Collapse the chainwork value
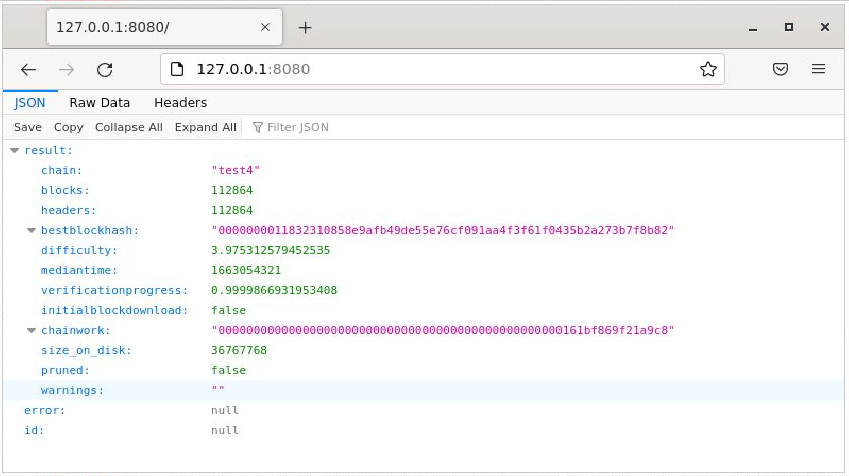This screenshot has height=476, width=849. pyautogui.click(x=31, y=330)
